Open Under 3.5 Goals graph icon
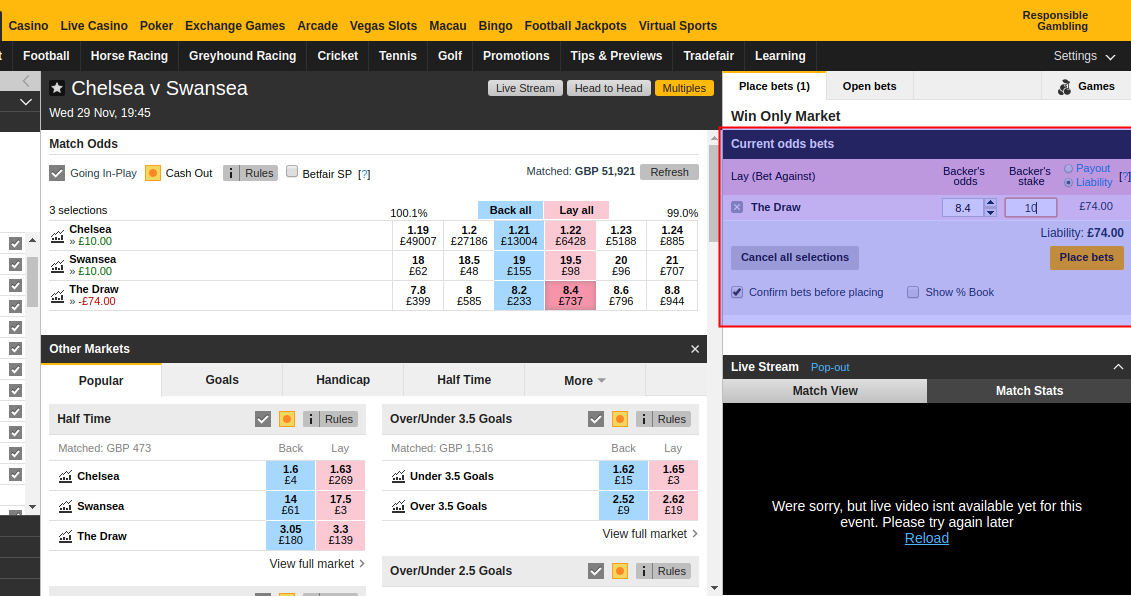 (x=398, y=476)
